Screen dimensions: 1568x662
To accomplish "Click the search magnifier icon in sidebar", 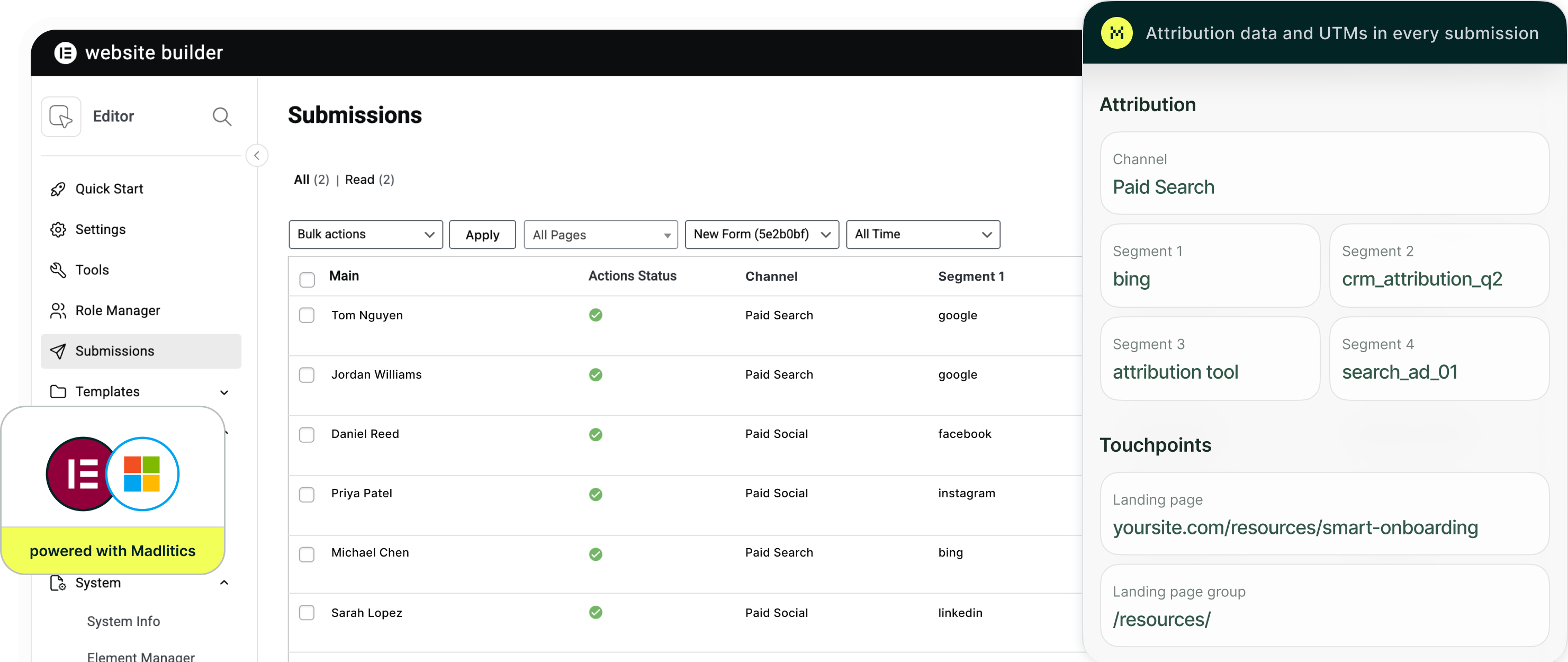I will (222, 117).
